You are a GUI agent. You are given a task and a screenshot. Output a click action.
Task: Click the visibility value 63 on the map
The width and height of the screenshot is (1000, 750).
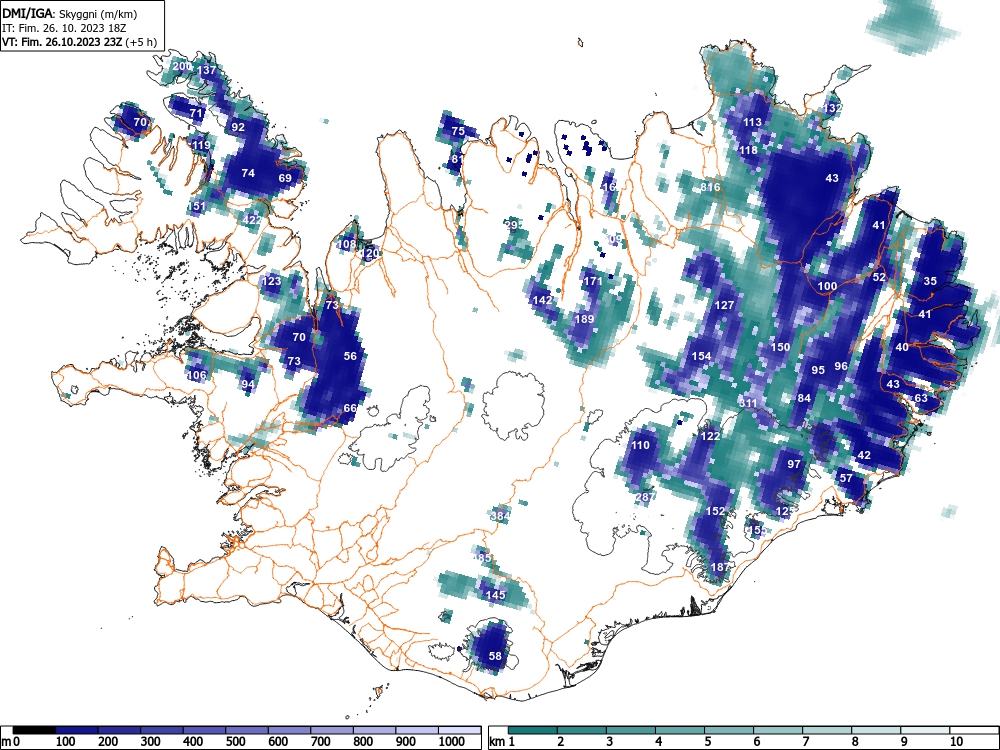pyautogui.click(x=921, y=398)
